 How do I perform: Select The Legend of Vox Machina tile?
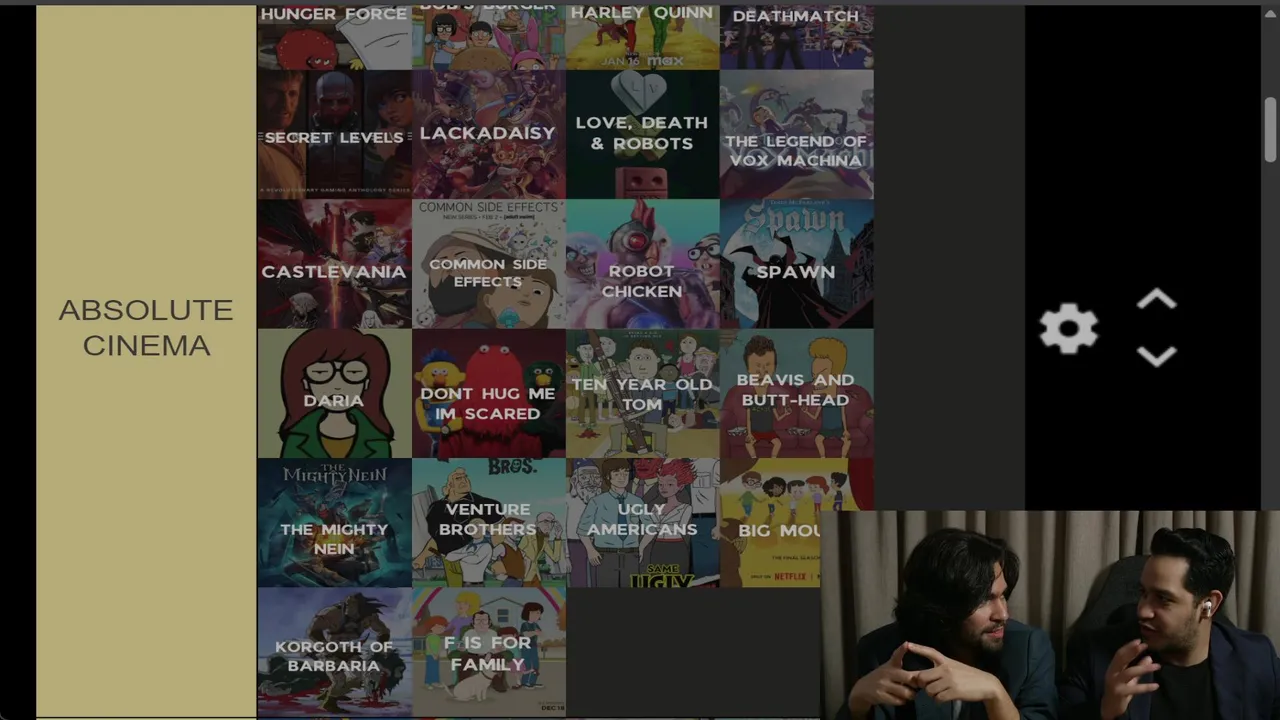coord(796,135)
